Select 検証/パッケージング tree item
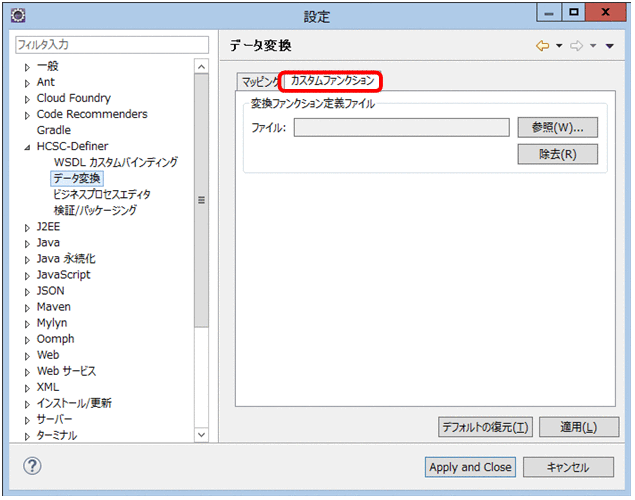 (x=95, y=211)
